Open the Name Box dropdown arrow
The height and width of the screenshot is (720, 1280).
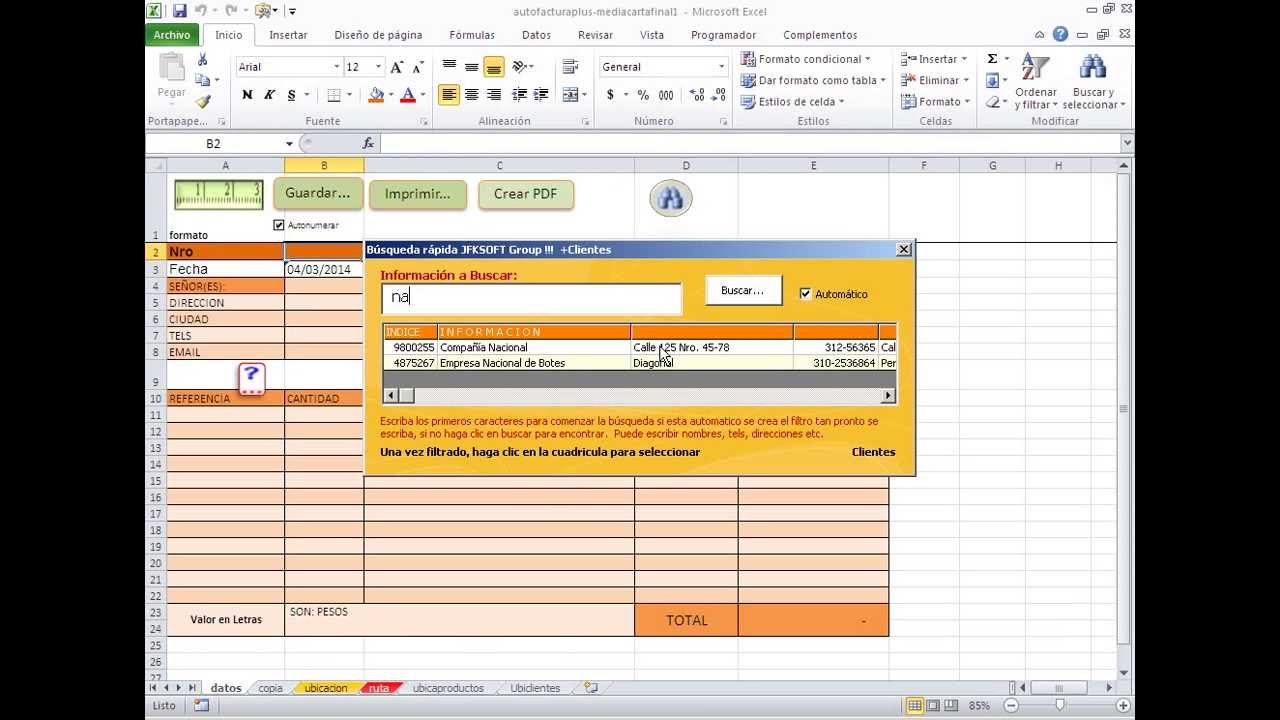(x=289, y=144)
